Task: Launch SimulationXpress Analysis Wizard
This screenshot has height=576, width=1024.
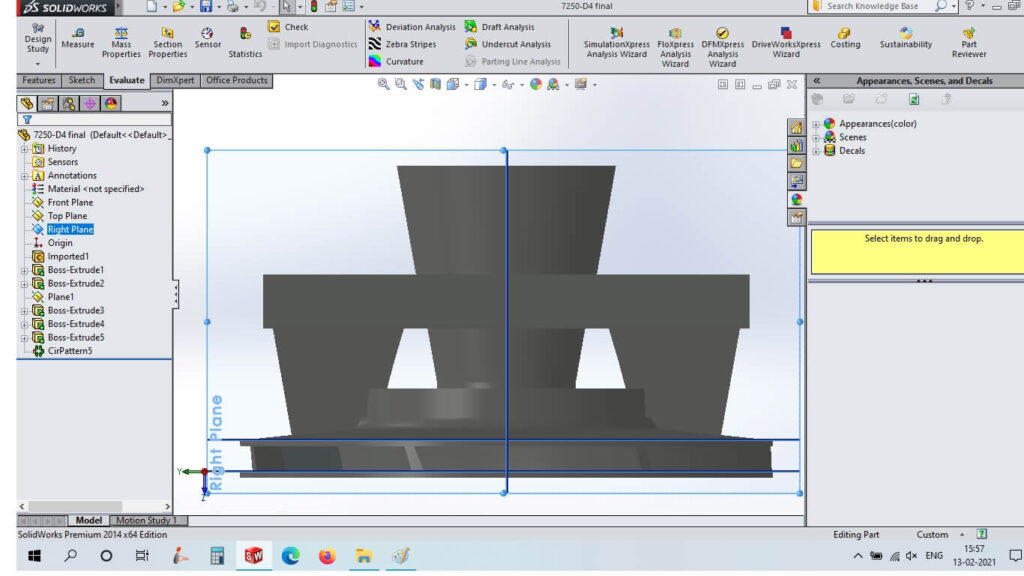Action: [x=616, y=42]
